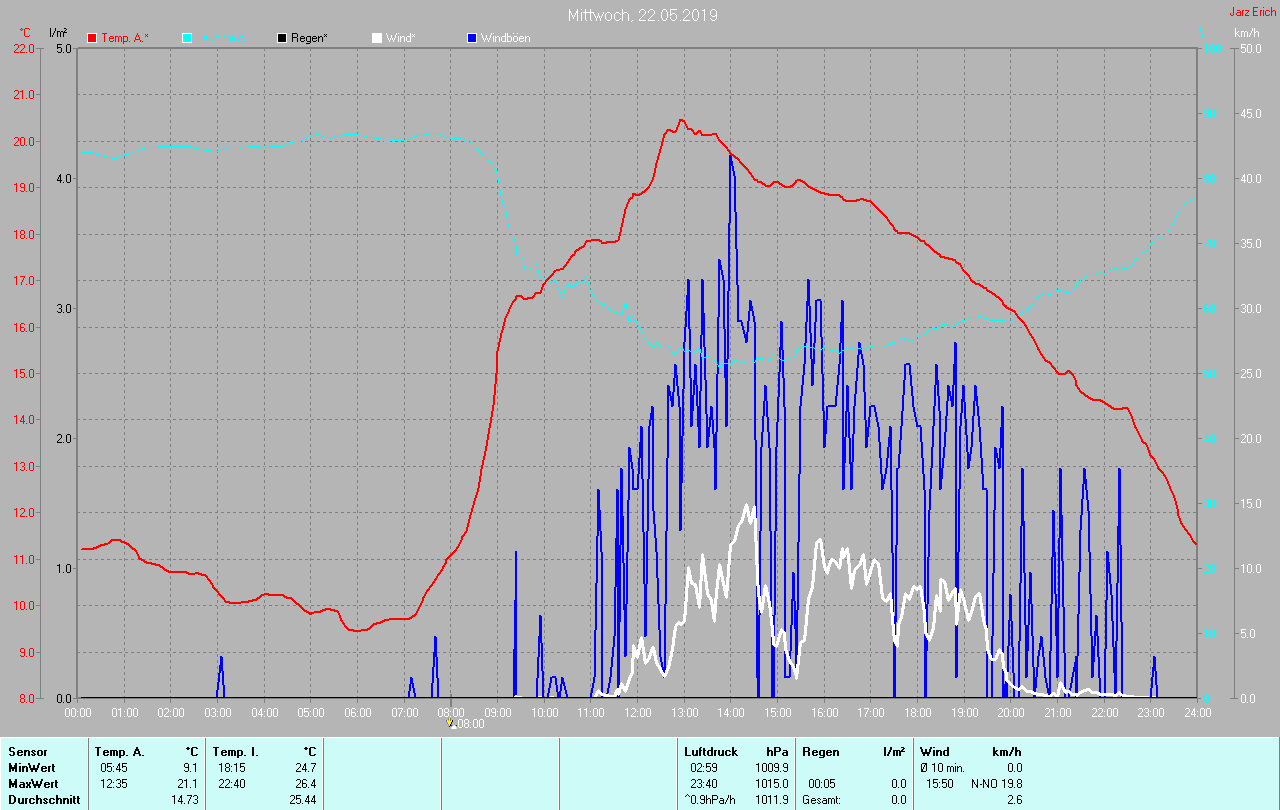Click the maximum time '22:40' for Temp. I.

point(232,784)
